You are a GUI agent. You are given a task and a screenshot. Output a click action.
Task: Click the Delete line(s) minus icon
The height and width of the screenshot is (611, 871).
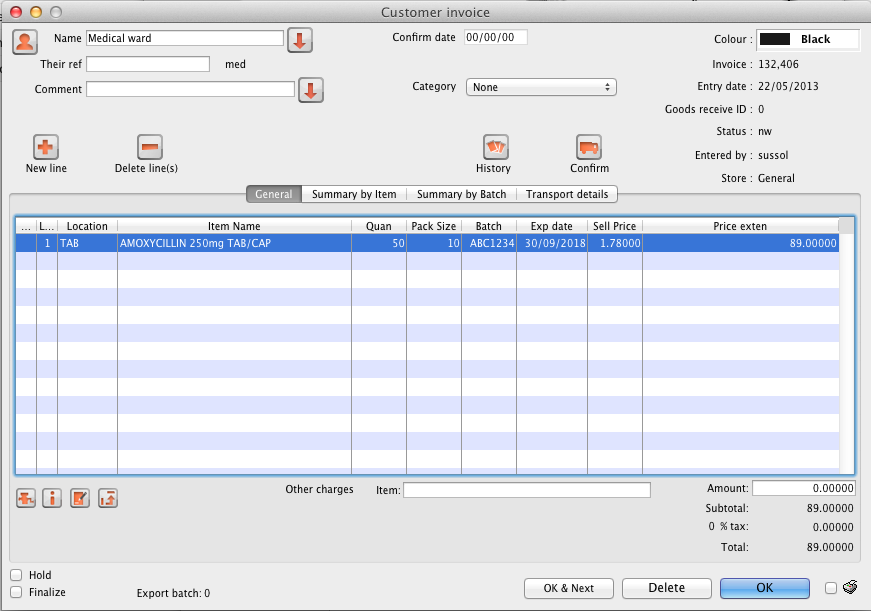pyautogui.click(x=149, y=148)
